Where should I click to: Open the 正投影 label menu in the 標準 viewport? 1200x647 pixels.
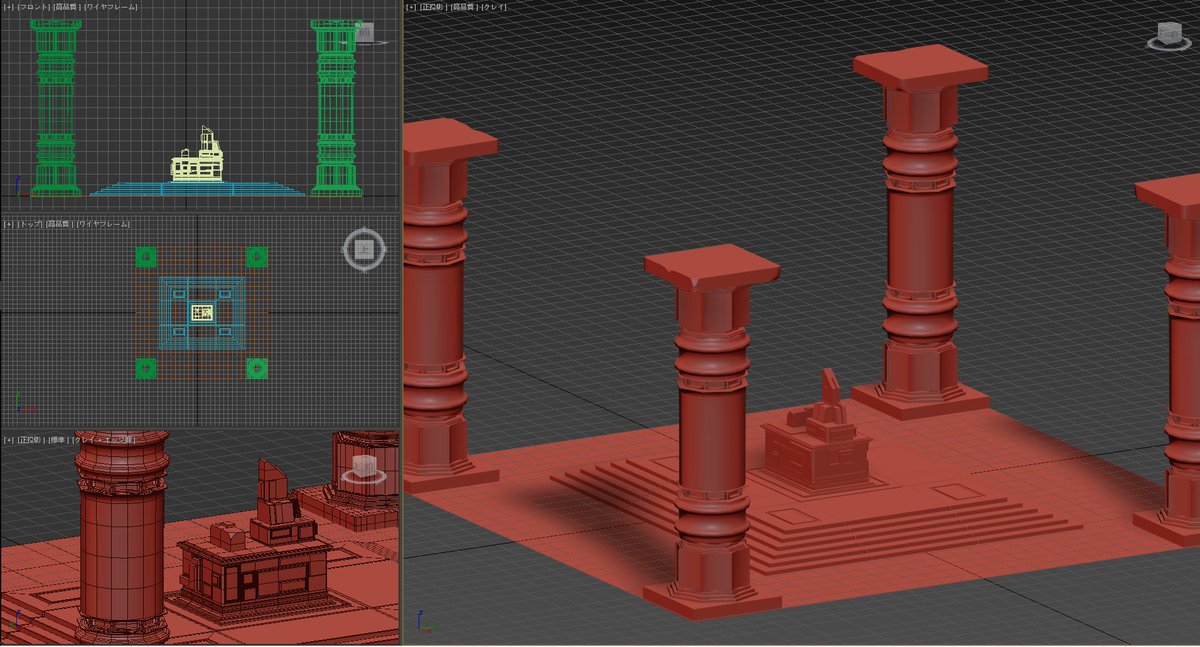point(31,440)
